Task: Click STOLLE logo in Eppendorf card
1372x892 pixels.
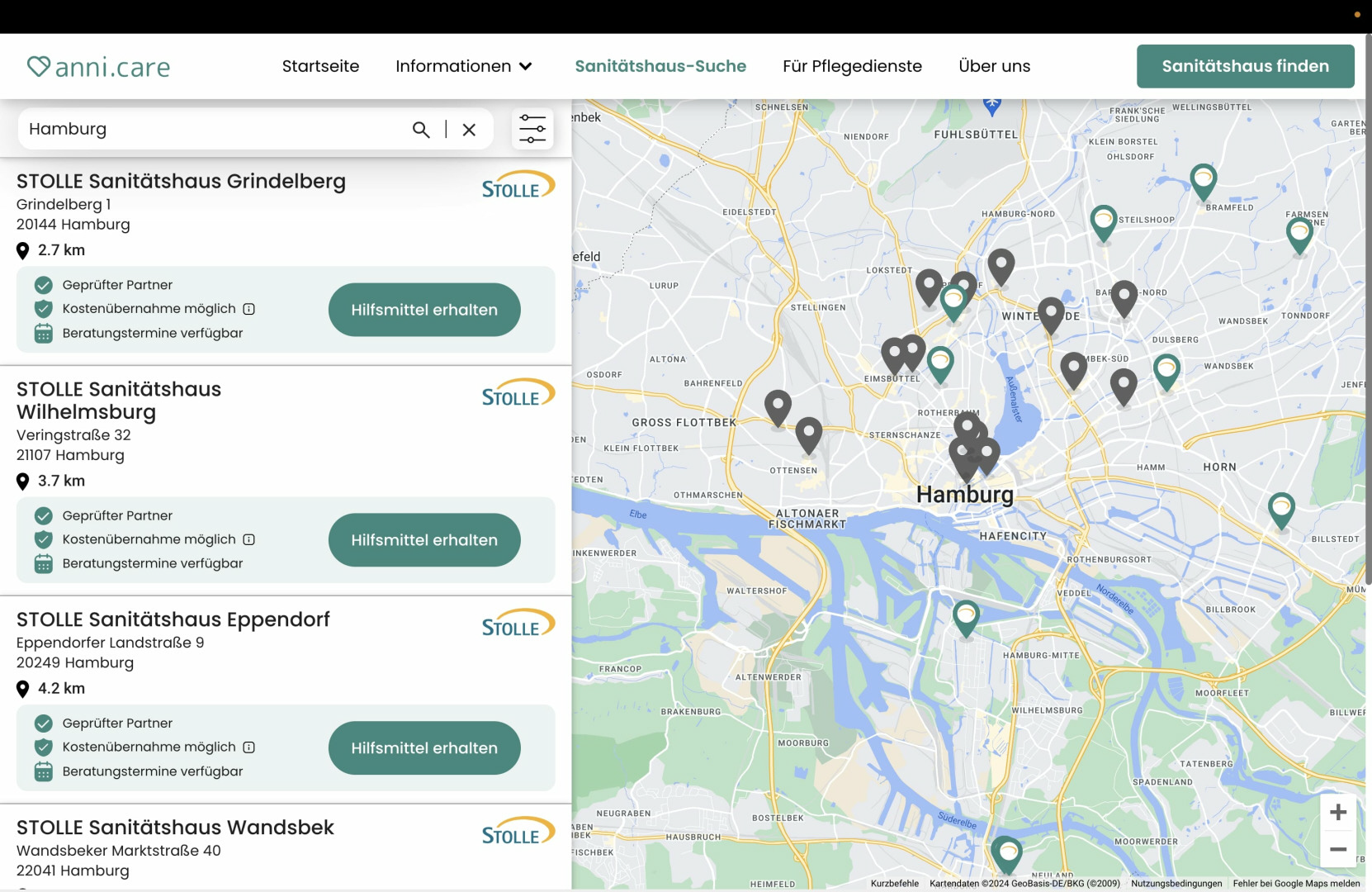Action: [x=518, y=624]
